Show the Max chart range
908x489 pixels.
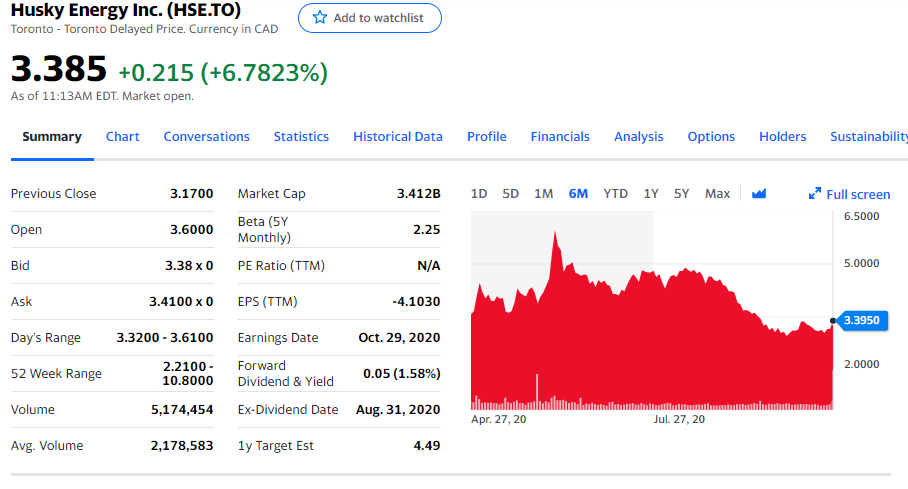tap(717, 194)
